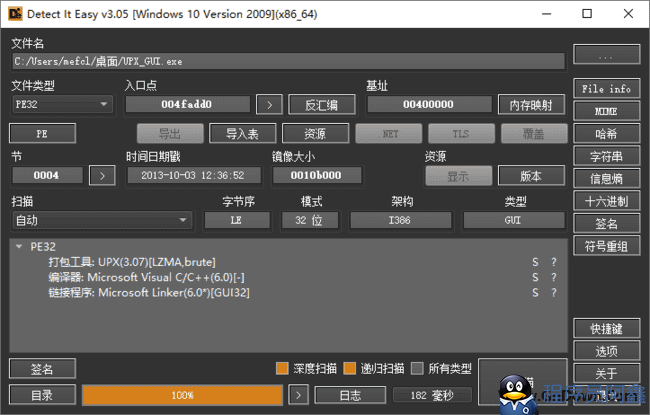The image size is (650, 415).
Task: Click the arrow button next to progress bar
Action: click(x=298, y=395)
